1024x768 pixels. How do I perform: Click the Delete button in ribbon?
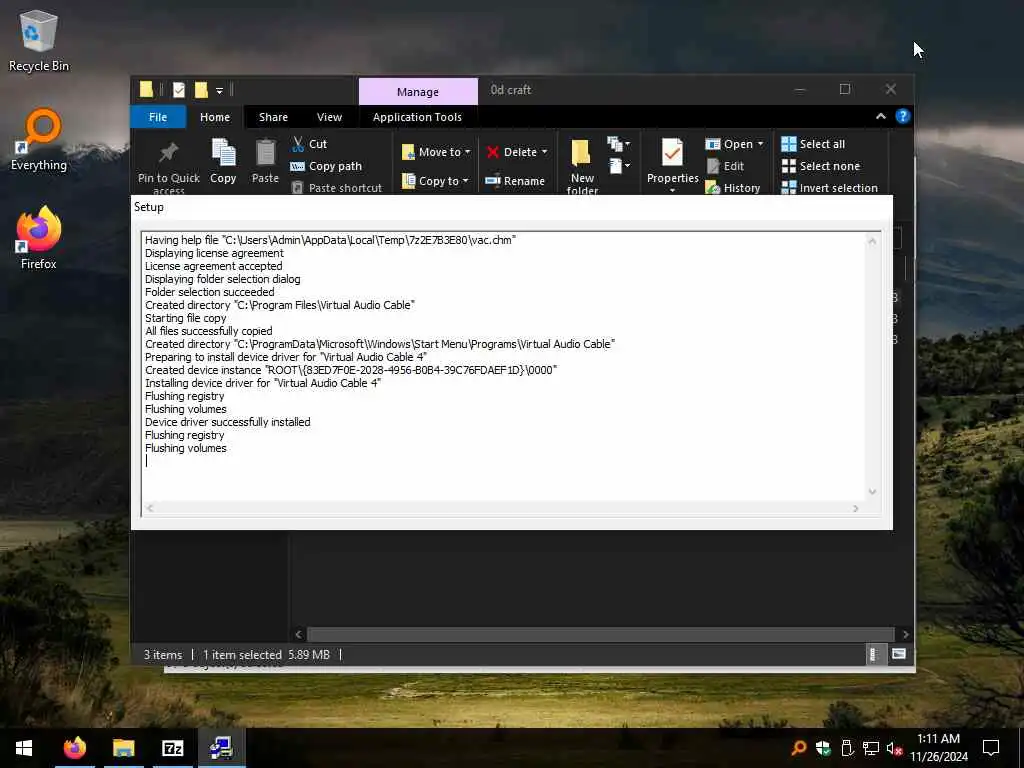[x=512, y=152]
